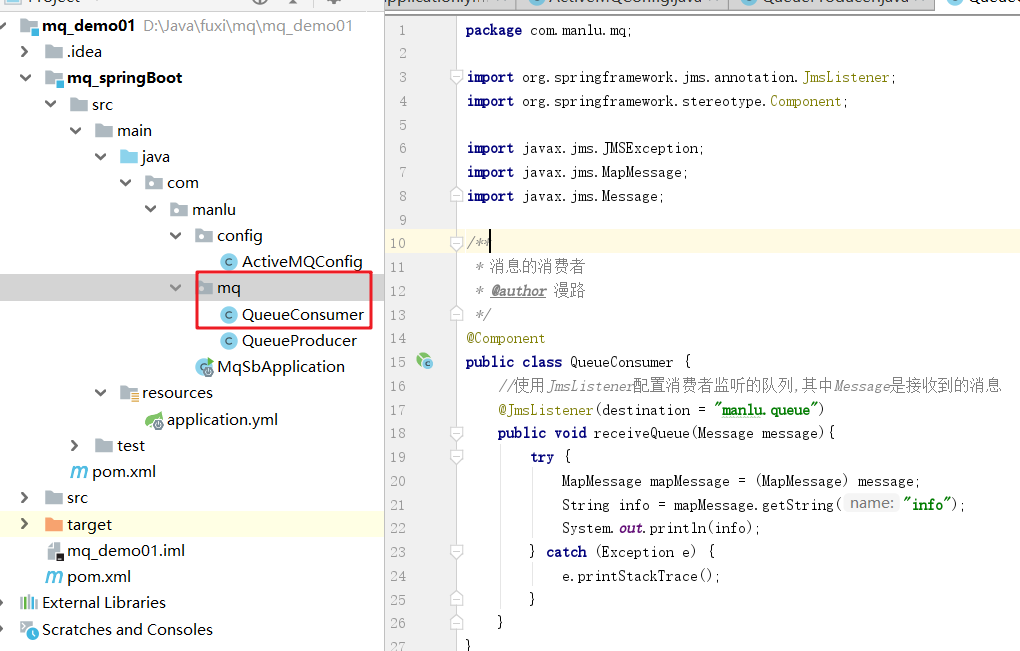Expand the test folder arrow

pos(75,445)
